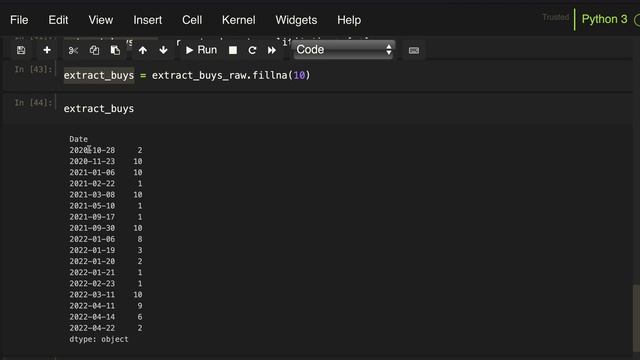Click output row 2021-09-17
The image size is (640, 360).
point(106,217)
